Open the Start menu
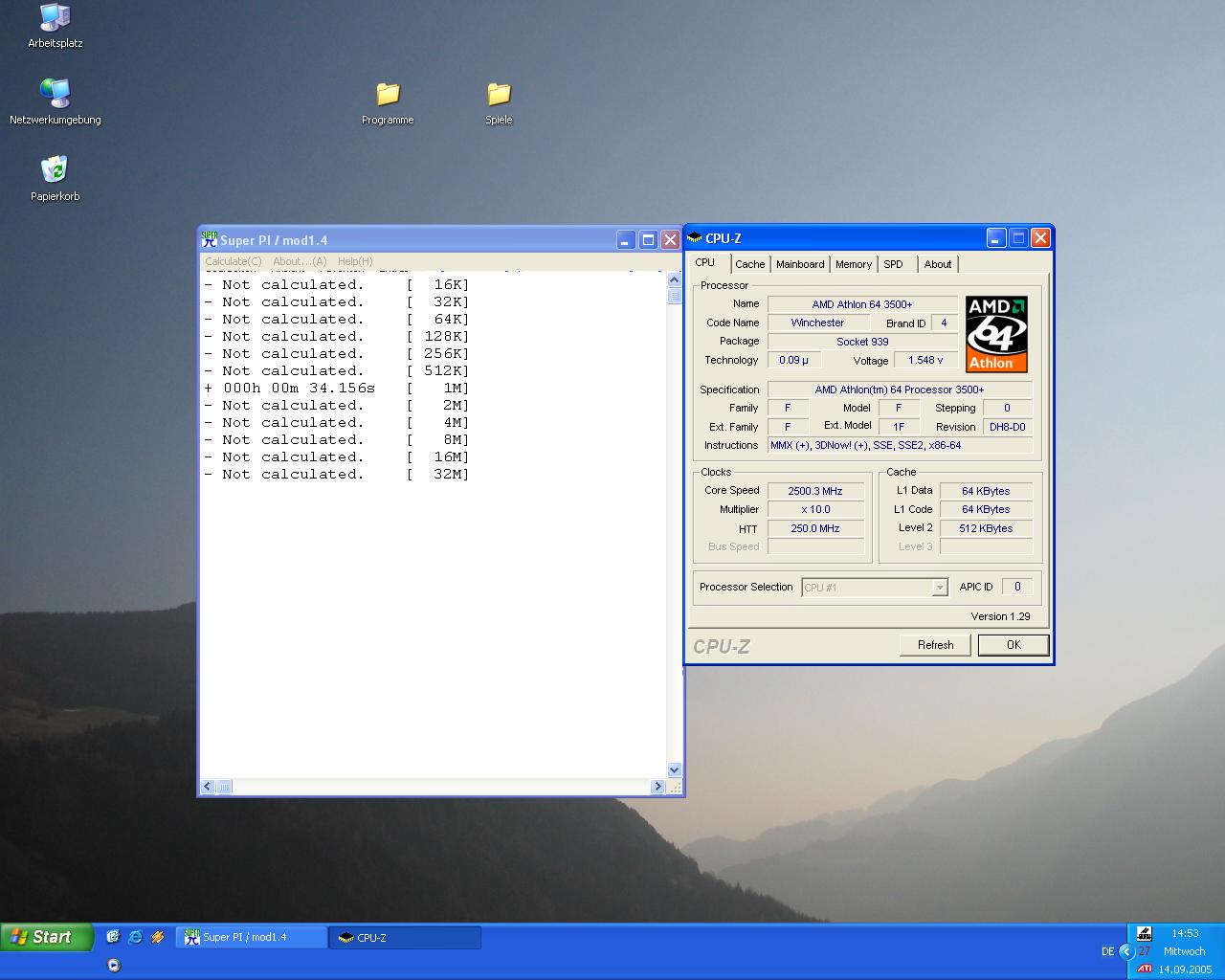Viewport: 1225px width, 980px height. coord(47,937)
